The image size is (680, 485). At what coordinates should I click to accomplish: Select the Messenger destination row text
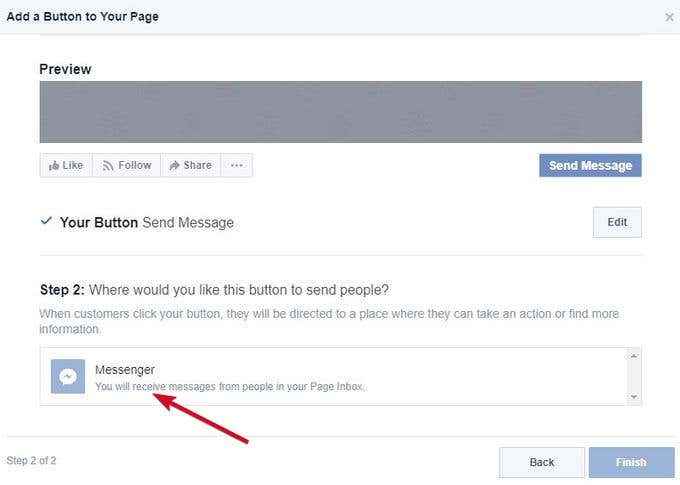coord(125,370)
